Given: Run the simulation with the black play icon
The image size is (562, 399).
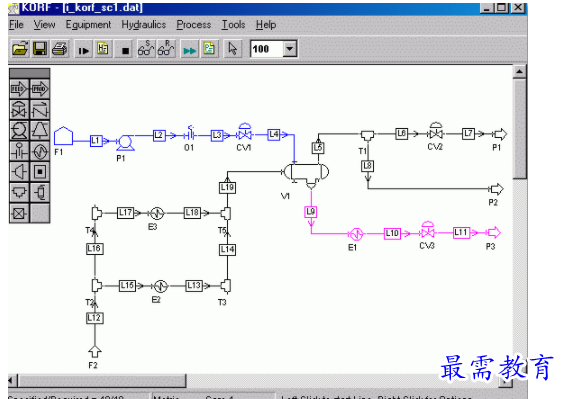Looking at the screenshot, I should (x=84, y=50).
